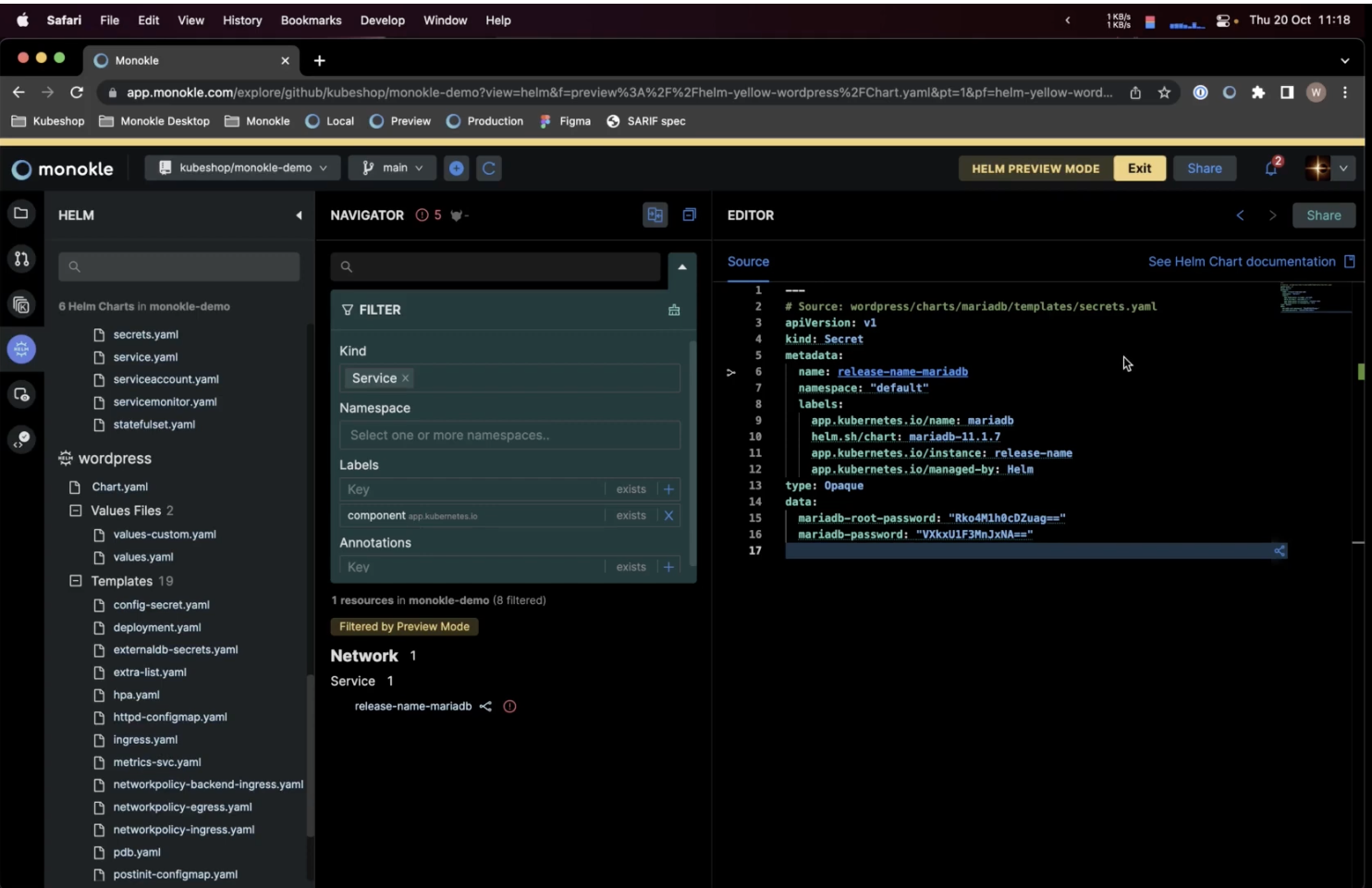This screenshot has height=888, width=1372.
Task: Click the share icon on editor line 17
Action: click(x=1280, y=551)
